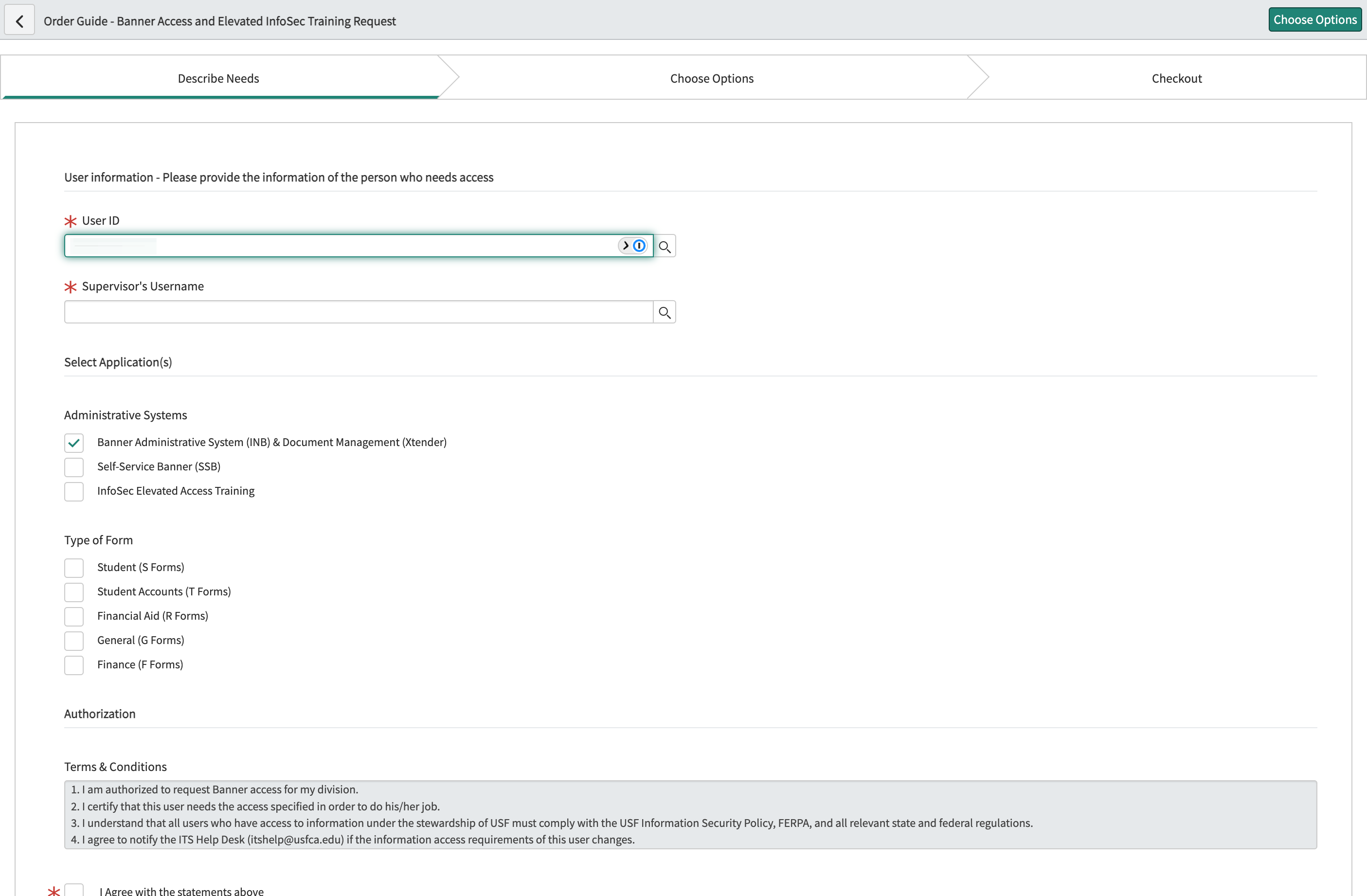The height and width of the screenshot is (896, 1367).
Task: Open the Checkout step tab
Action: pos(1176,78)
